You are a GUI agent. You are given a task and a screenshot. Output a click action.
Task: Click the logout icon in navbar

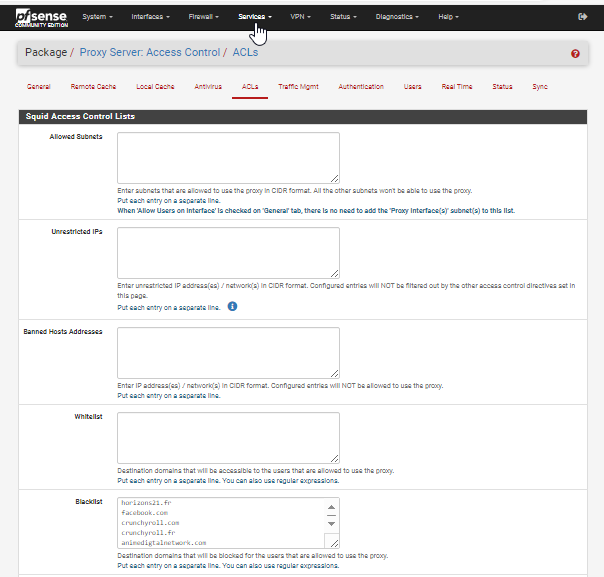[x=583, y=17]
